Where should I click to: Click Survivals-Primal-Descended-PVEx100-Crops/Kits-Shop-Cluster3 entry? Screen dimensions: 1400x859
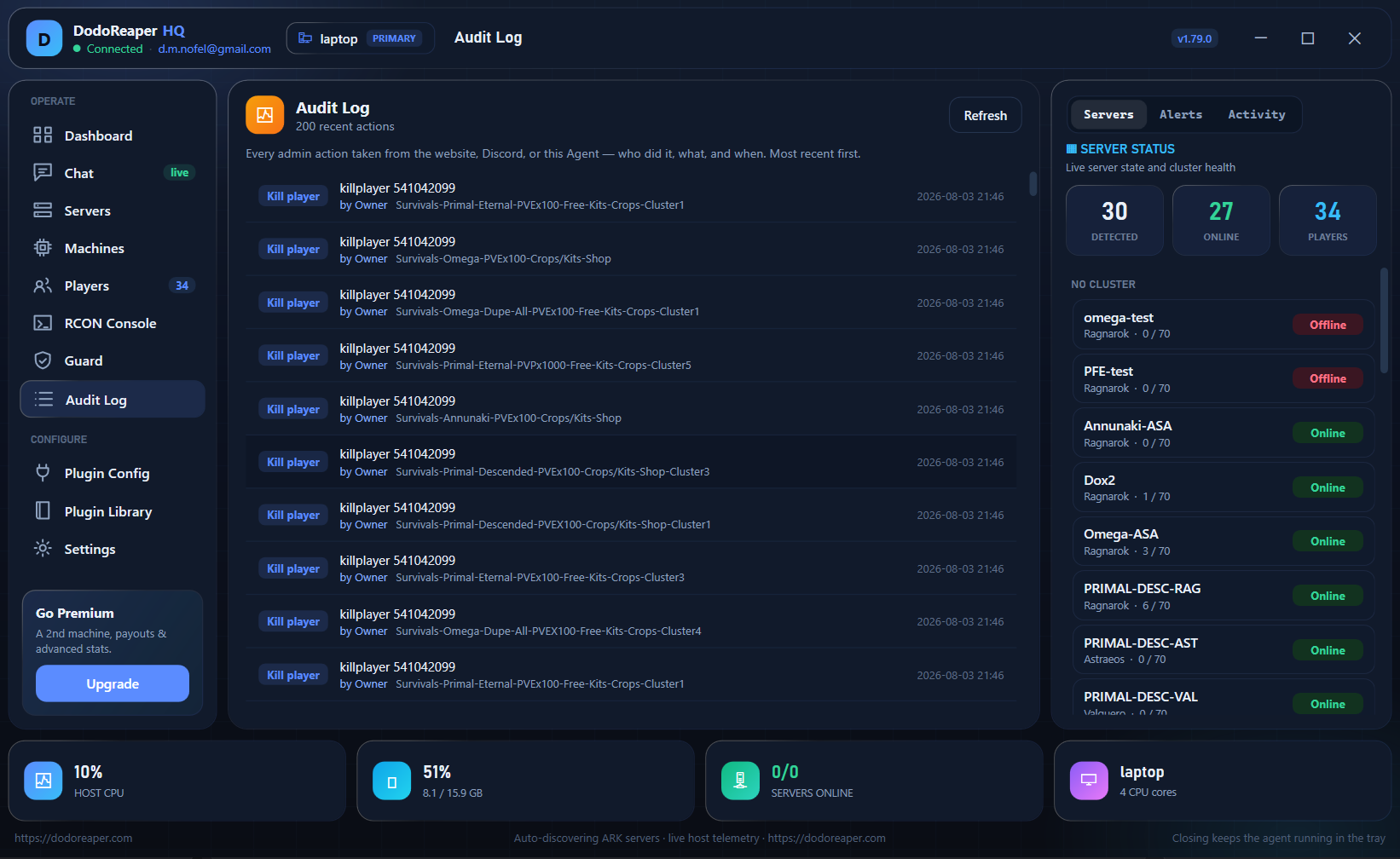tap(631, 462)
